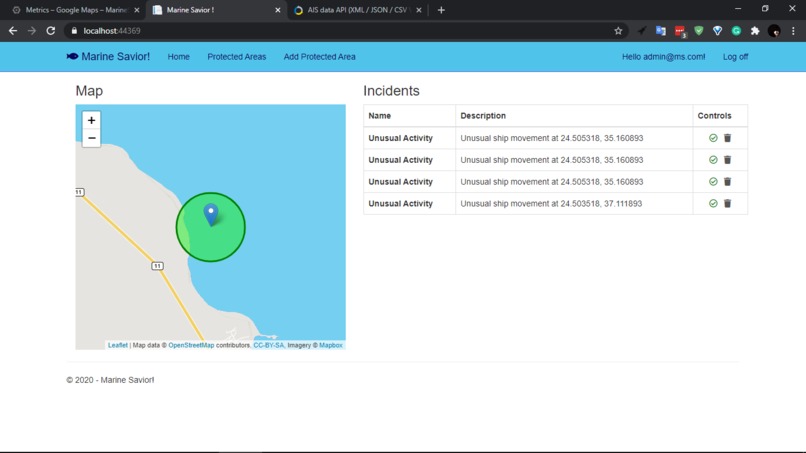The width and height of the screenshot is (806, 453).
Task: Delete second Unusual Activity incident
Action: (727, 160)
